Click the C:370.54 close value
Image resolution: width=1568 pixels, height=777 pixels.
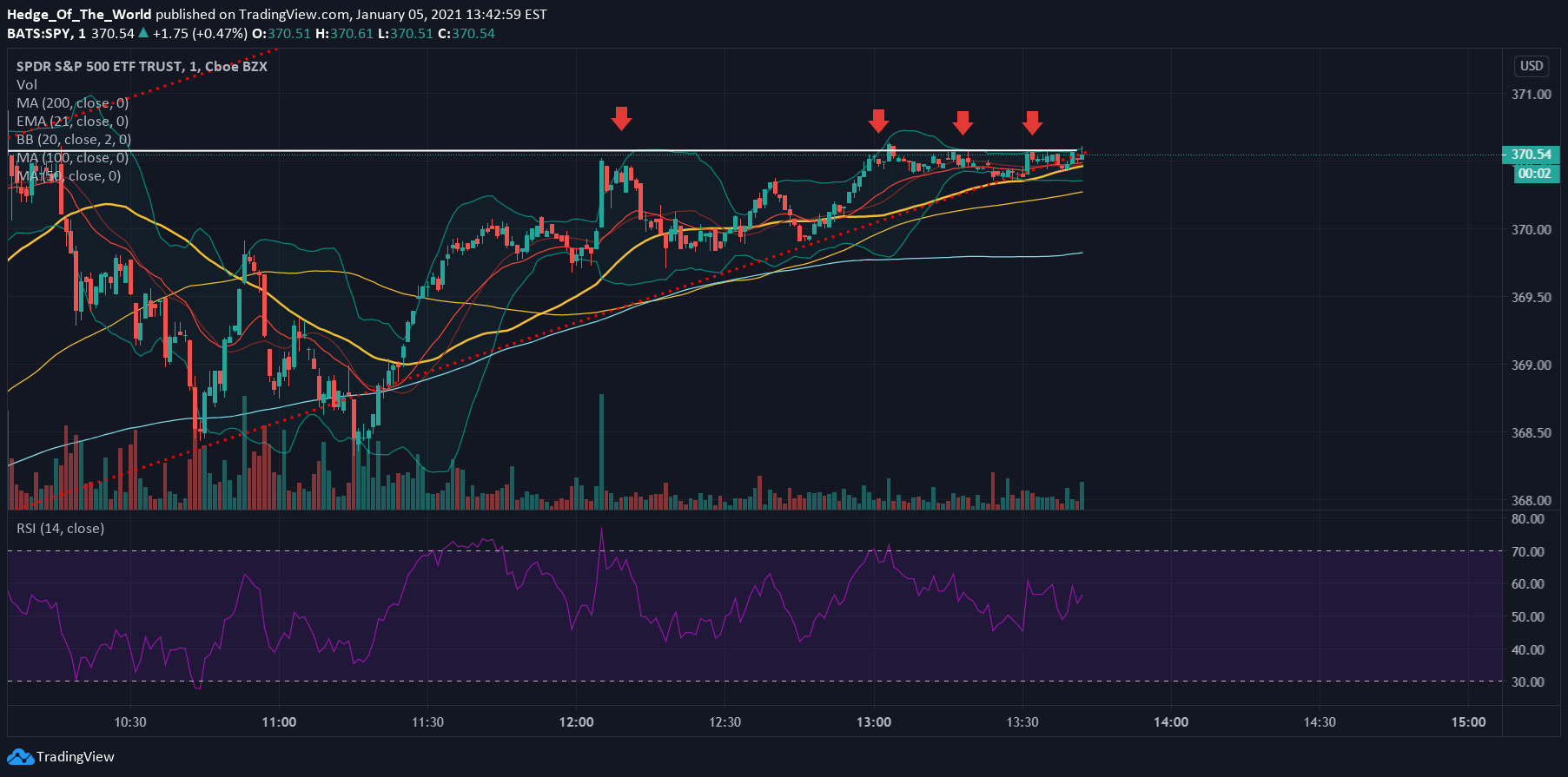point(466,33)
